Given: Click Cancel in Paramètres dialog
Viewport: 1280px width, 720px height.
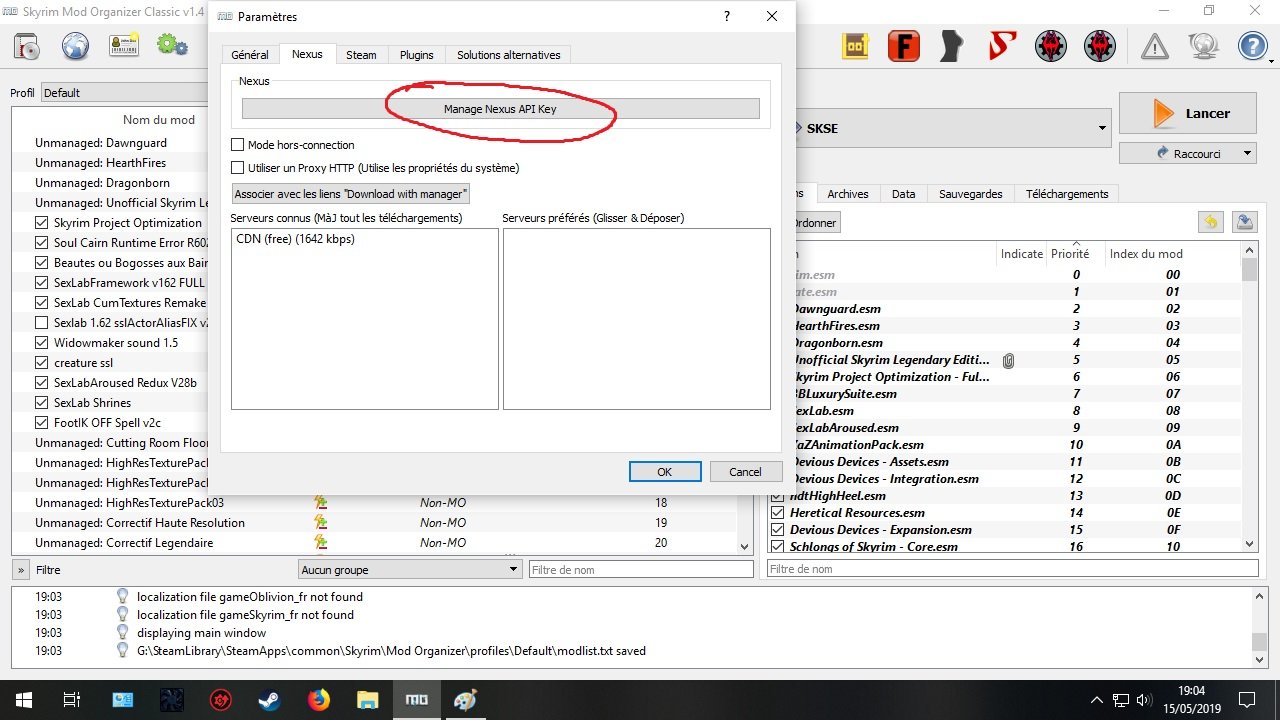Looking at the screenshot, I should (745, 472).
